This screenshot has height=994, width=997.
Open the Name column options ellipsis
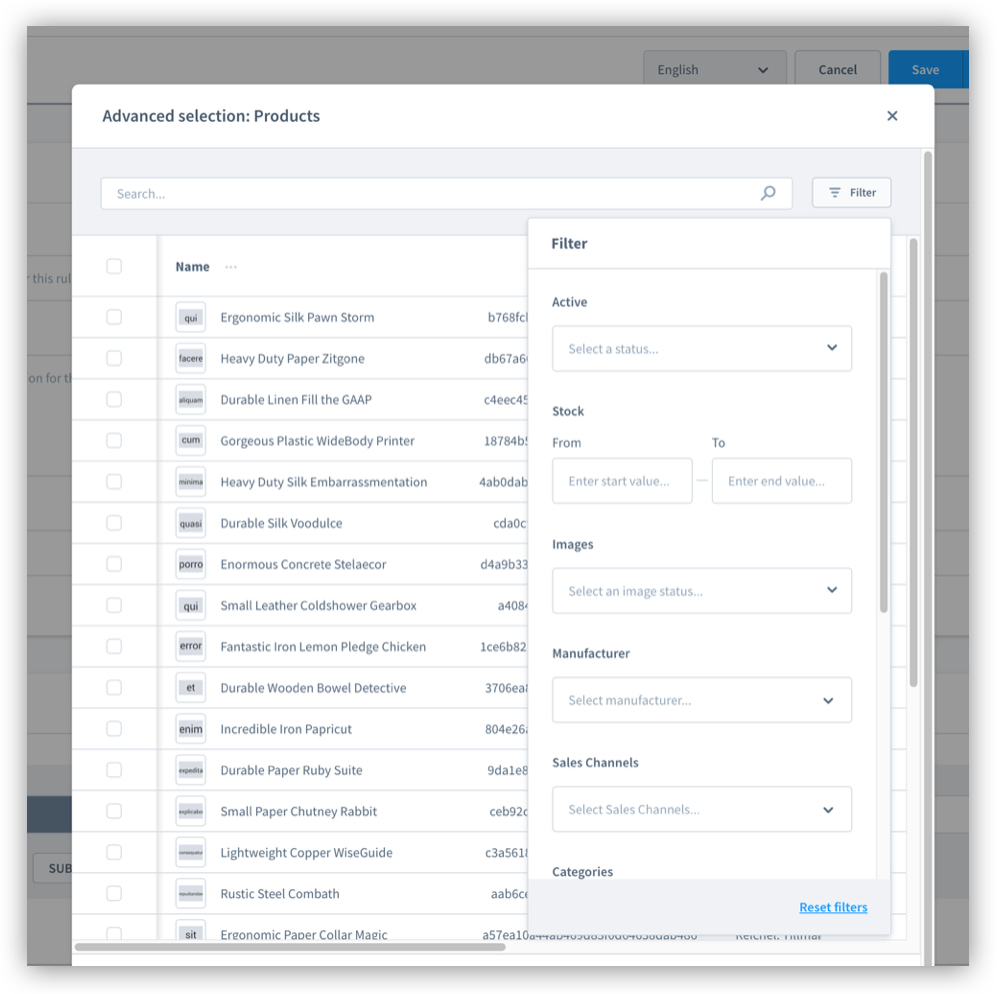[231, 266]
